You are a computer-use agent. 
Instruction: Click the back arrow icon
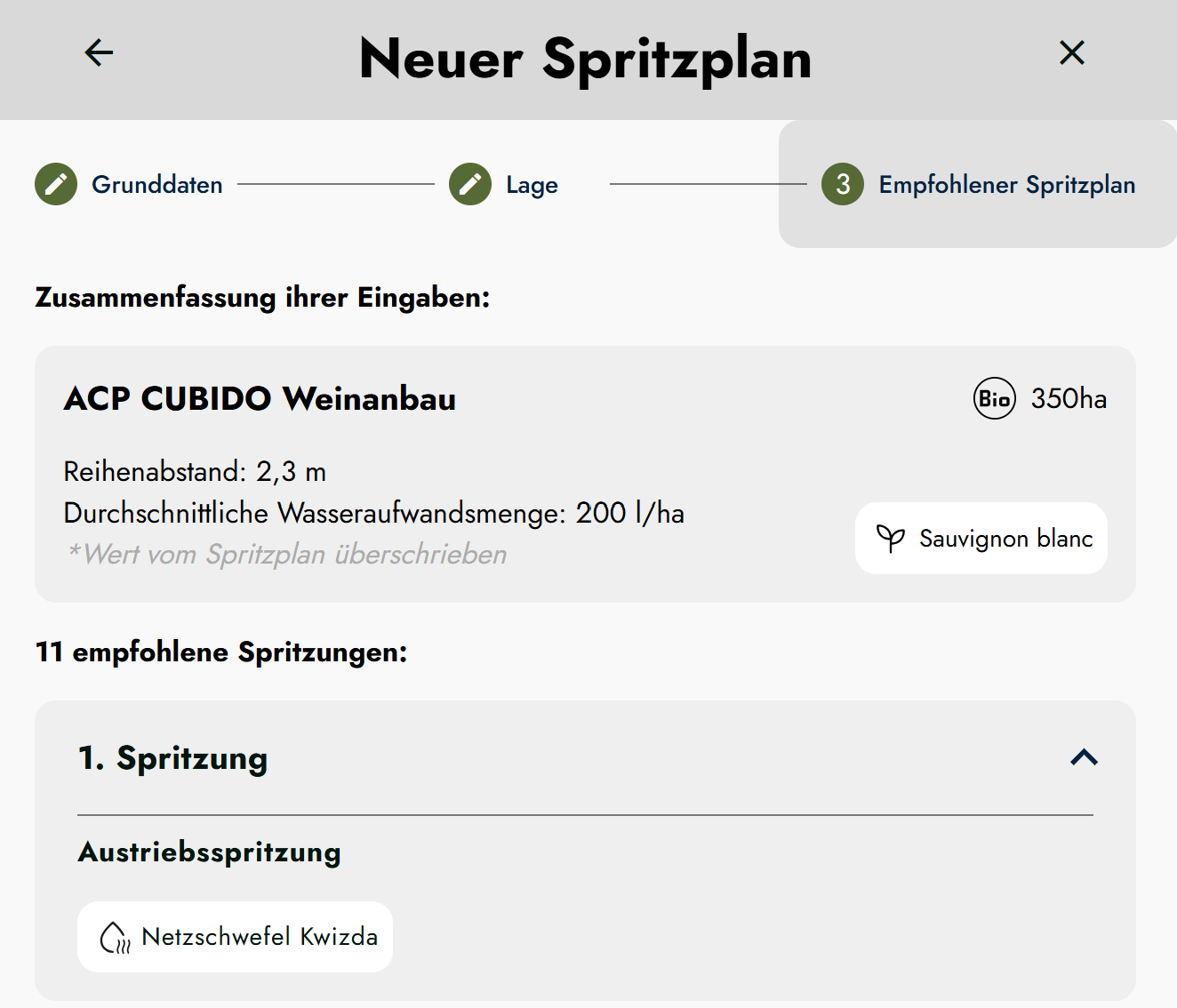99,53
